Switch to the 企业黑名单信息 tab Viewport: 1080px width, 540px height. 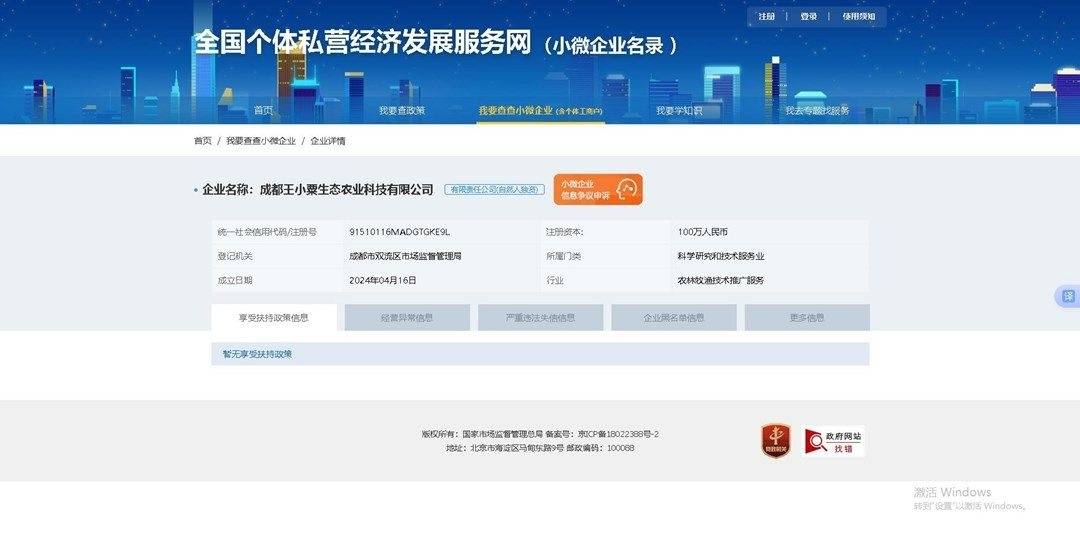(x=674, y=318)
